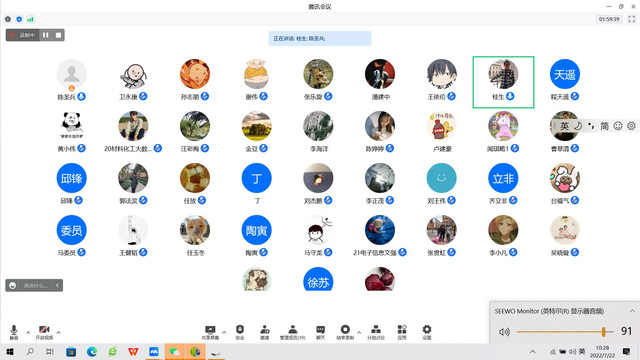Pause the recording in the recording bar
Screen dimensions: 640x360
(46, 35)
